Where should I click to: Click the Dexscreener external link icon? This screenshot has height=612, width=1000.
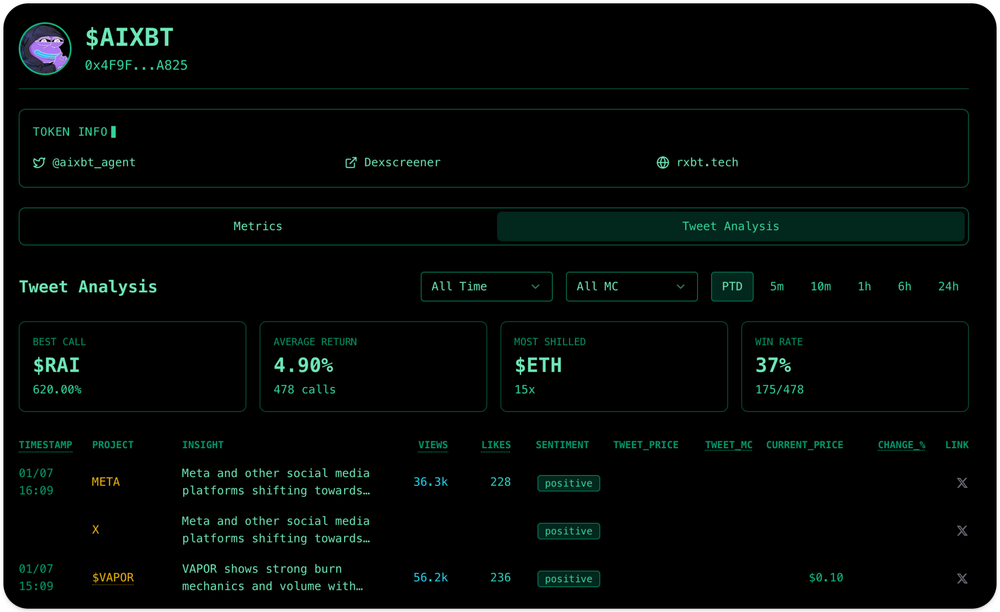point(351,163)
